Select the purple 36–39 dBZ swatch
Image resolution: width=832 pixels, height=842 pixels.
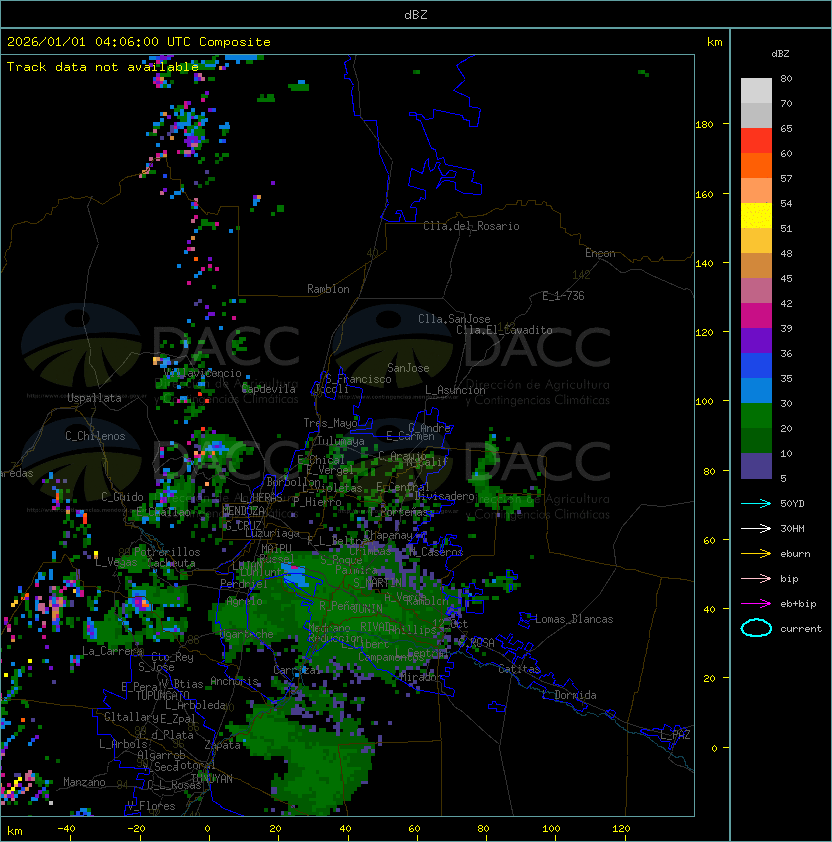tap(756, 340)
